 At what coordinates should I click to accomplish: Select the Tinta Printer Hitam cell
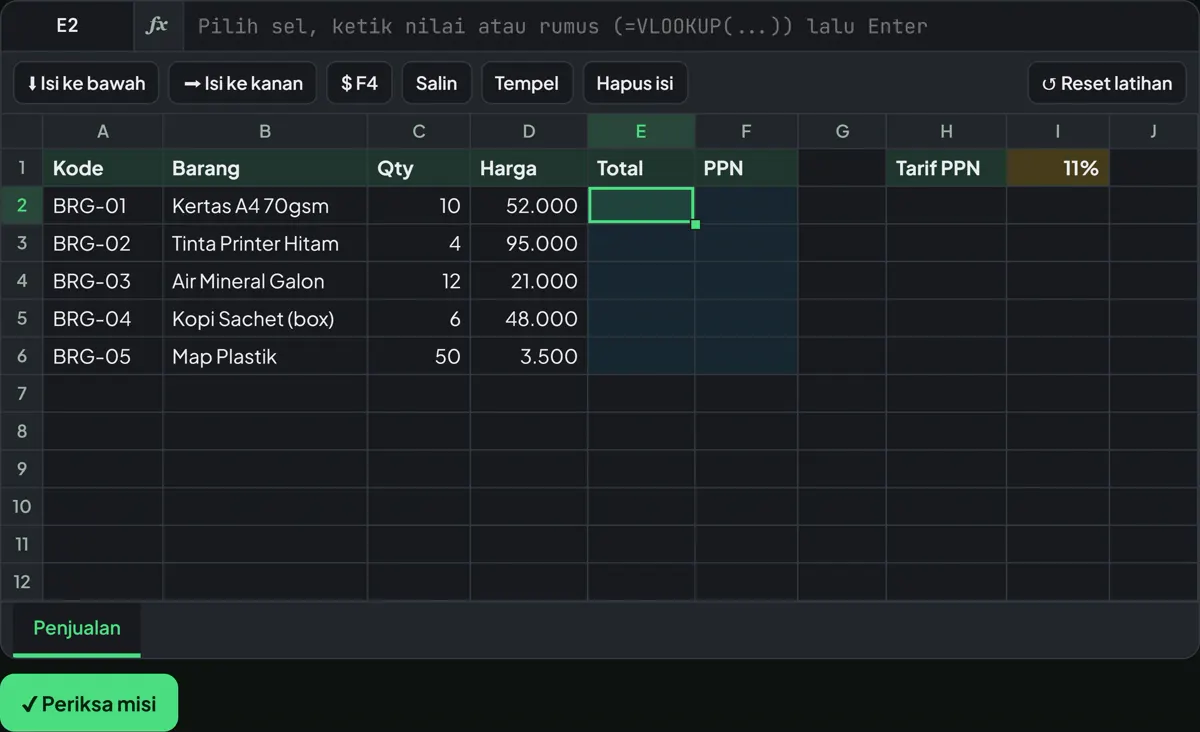point(265,243)
